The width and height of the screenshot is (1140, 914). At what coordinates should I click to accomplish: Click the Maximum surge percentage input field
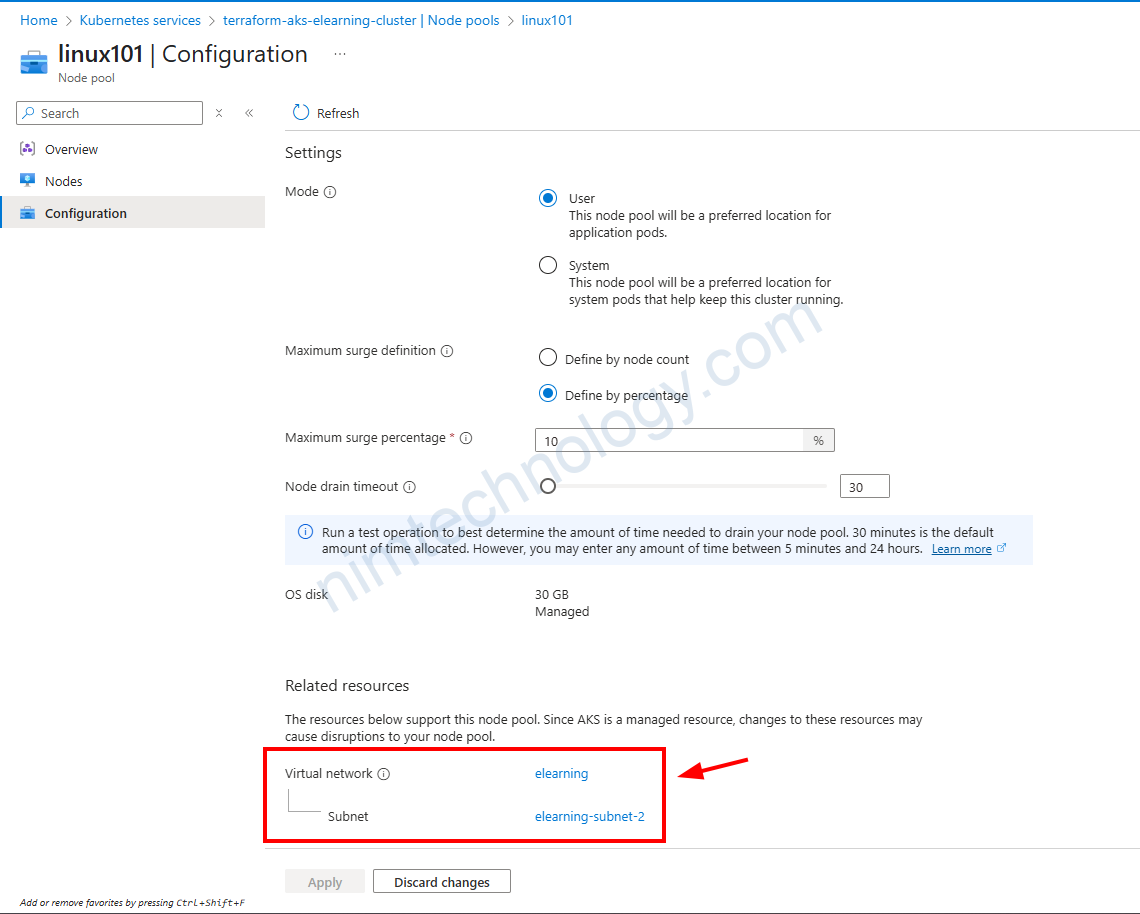pos(669,441)
